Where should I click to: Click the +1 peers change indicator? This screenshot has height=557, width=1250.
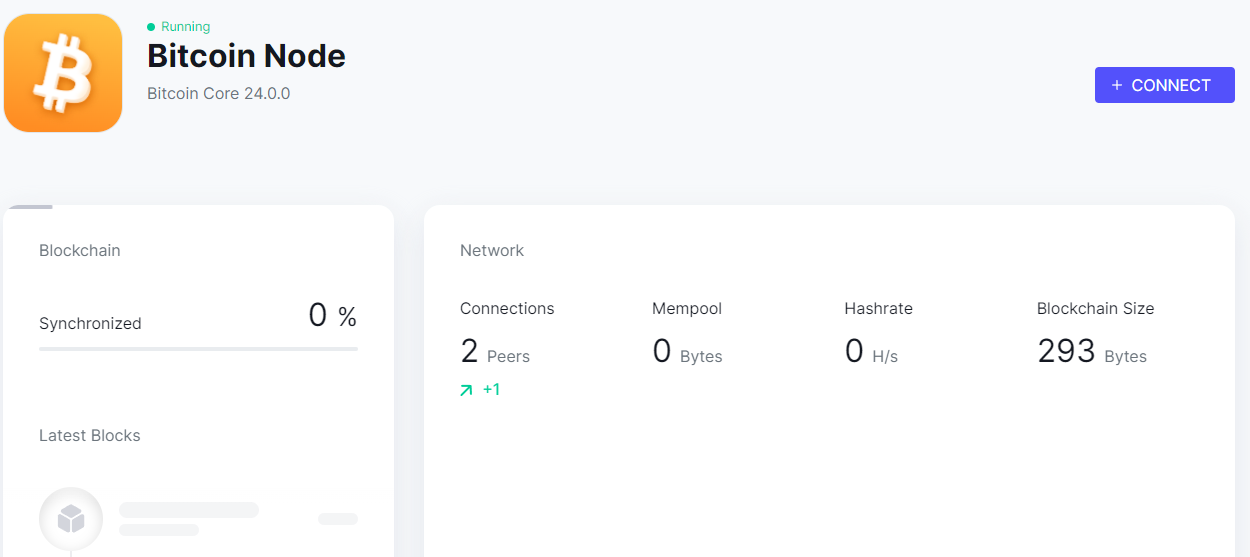[491, 390]
